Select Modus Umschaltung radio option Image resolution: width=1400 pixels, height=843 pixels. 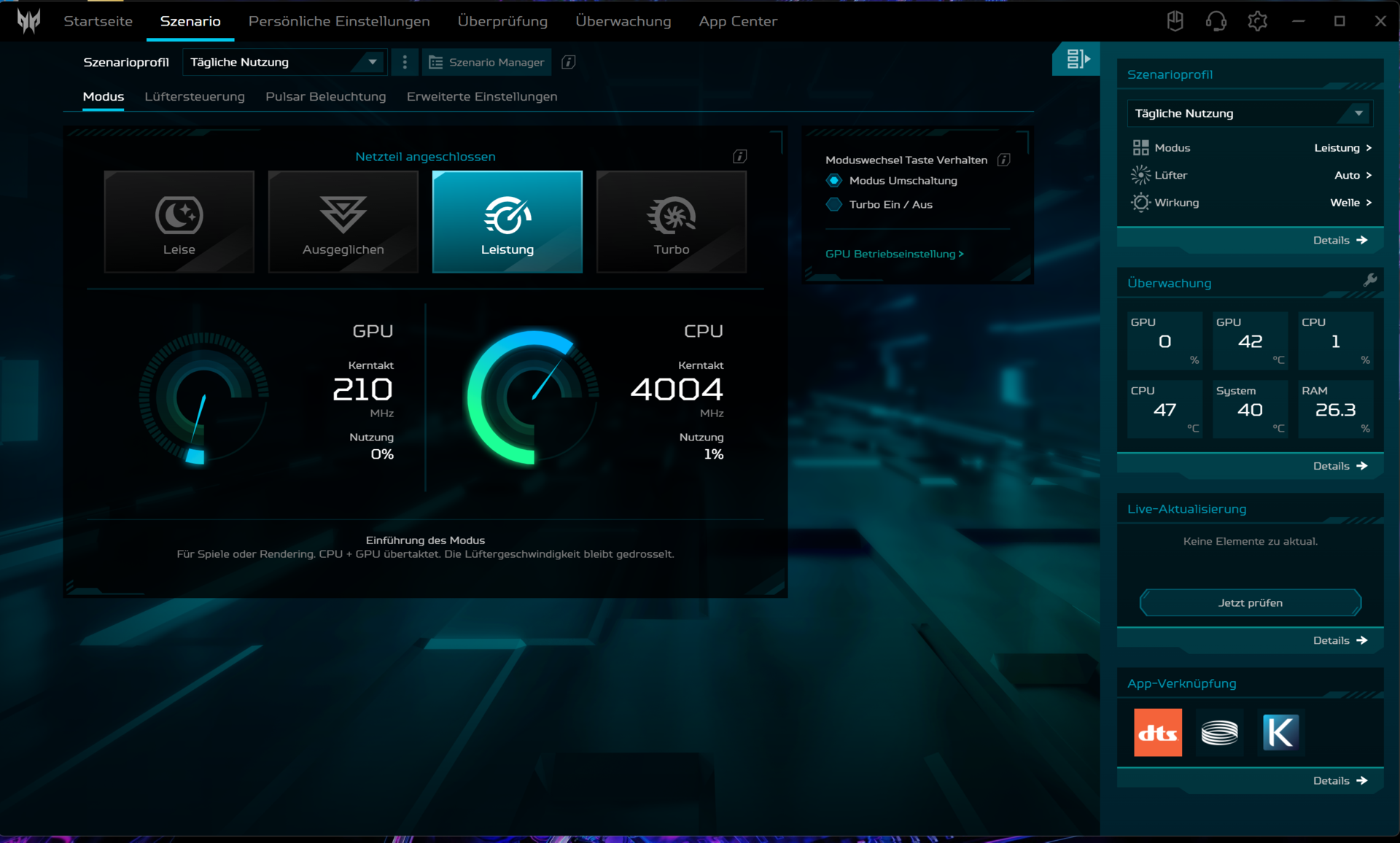(834, 180)
